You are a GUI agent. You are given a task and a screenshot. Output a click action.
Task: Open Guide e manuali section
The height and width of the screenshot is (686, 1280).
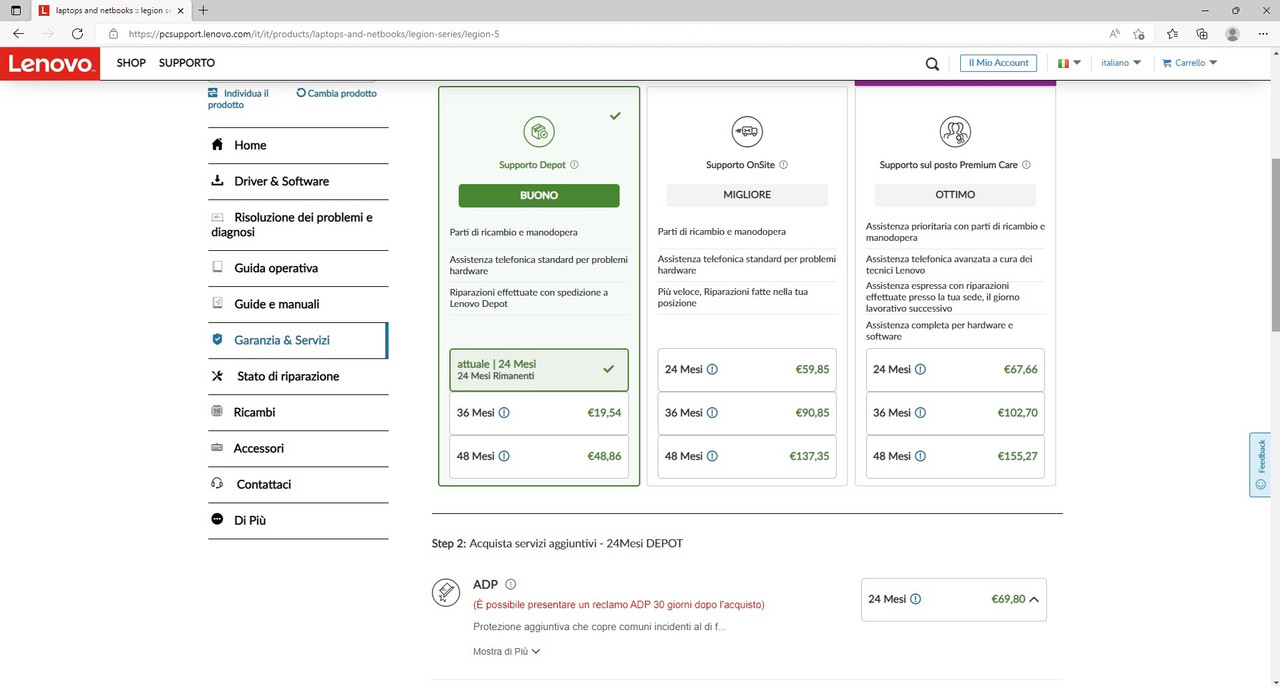[298, 304]
